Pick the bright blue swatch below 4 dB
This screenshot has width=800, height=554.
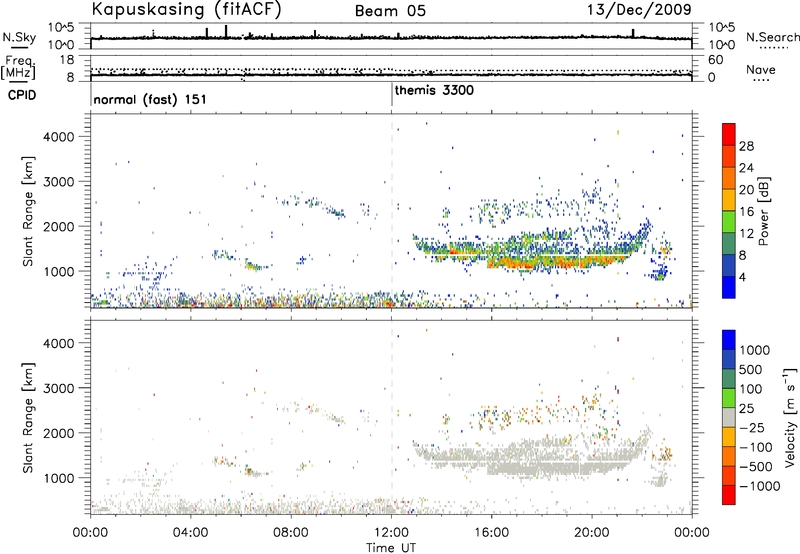(729, 287)
